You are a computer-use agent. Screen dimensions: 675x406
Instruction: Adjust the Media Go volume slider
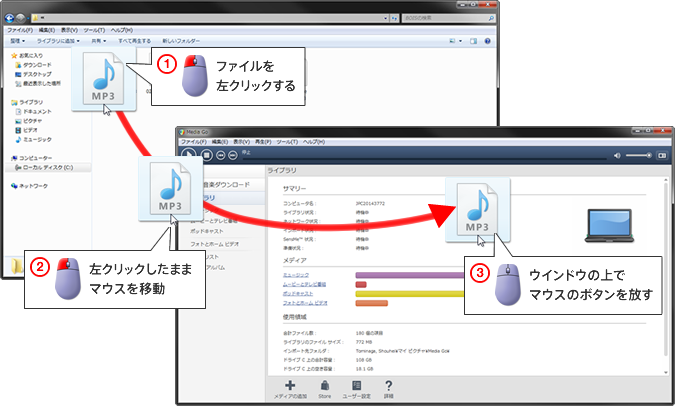[x=640, y=155]
